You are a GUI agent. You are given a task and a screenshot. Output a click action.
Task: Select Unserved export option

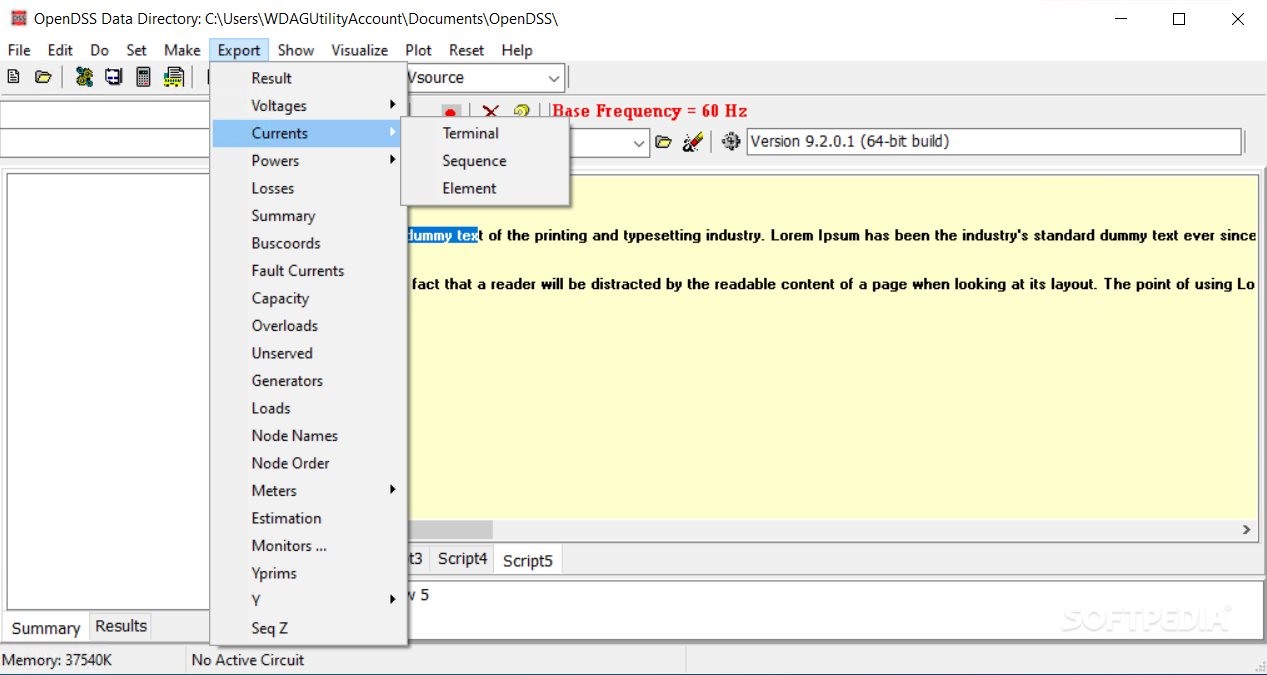309,353
